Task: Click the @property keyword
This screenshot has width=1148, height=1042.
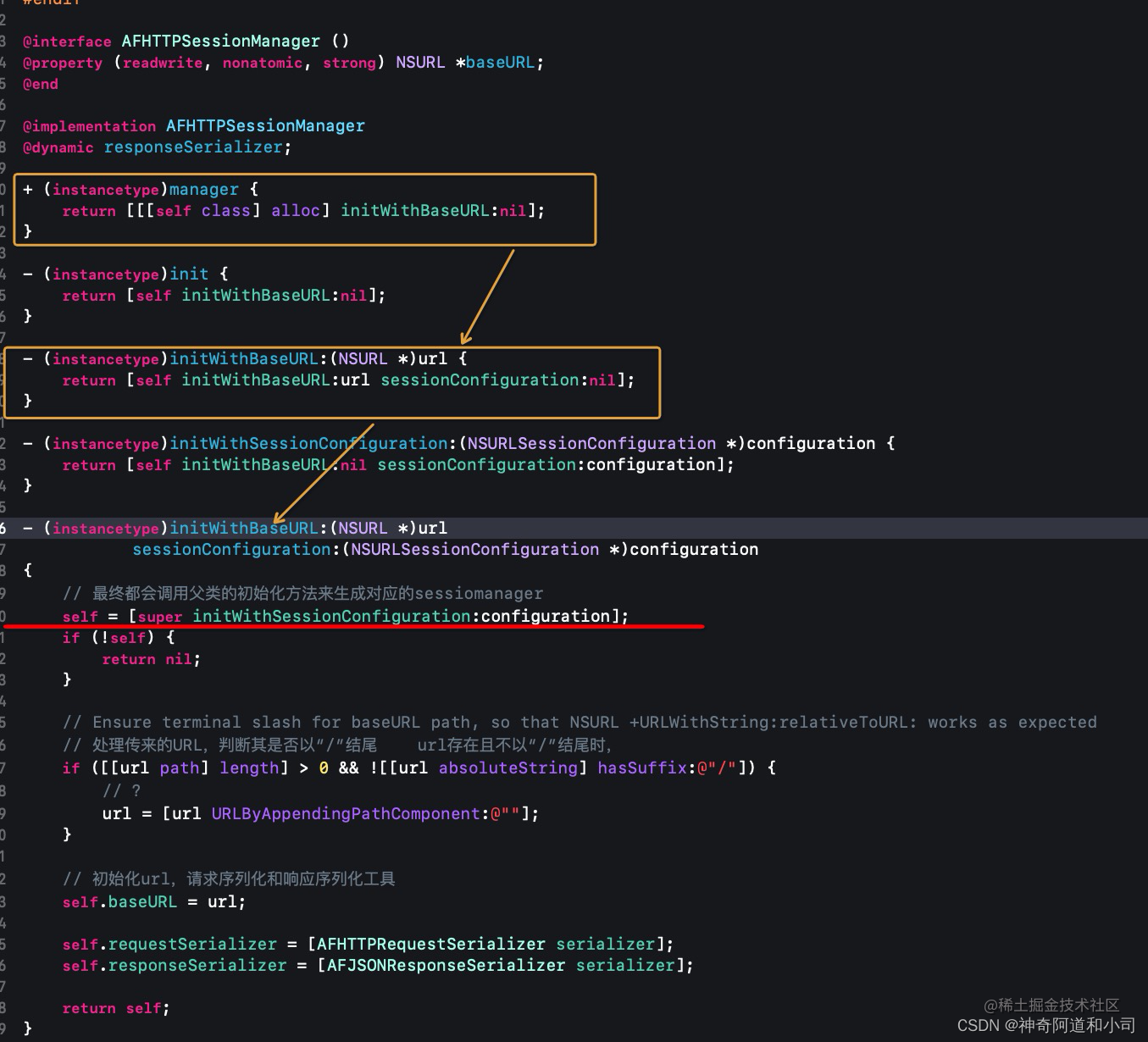Action: 63,63
